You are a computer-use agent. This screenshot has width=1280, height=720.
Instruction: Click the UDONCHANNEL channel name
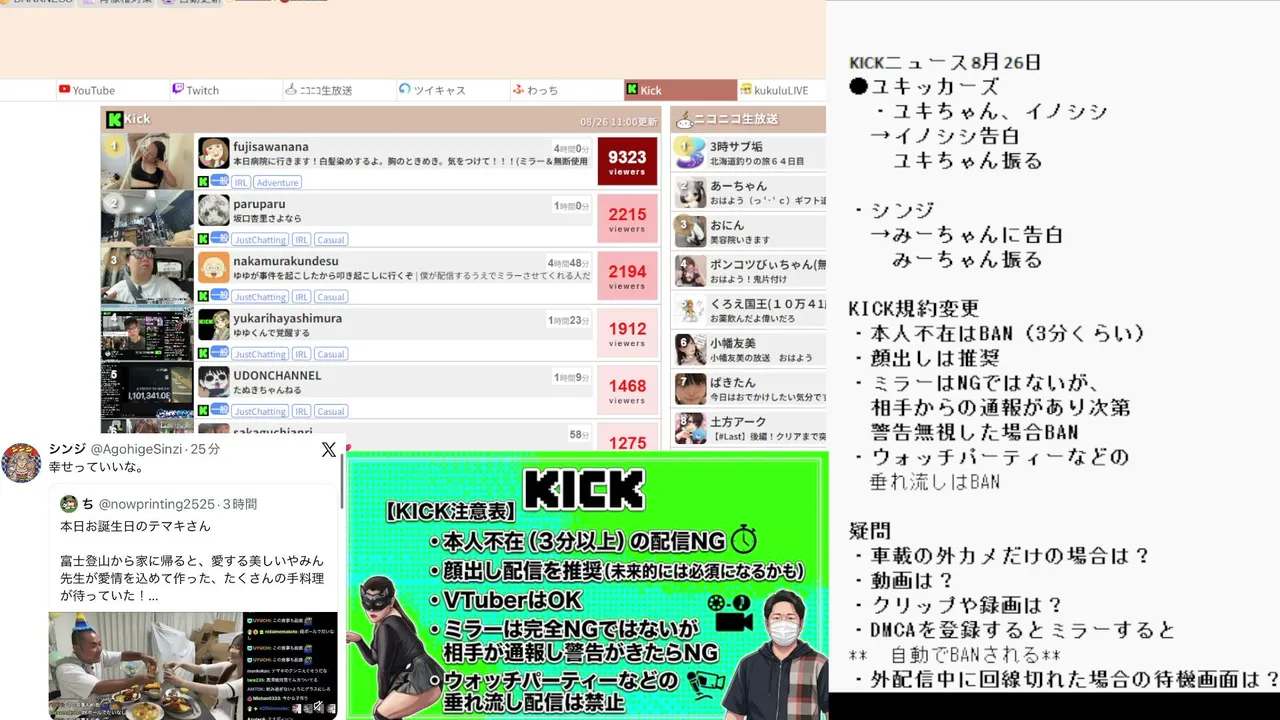coord(278,375)
